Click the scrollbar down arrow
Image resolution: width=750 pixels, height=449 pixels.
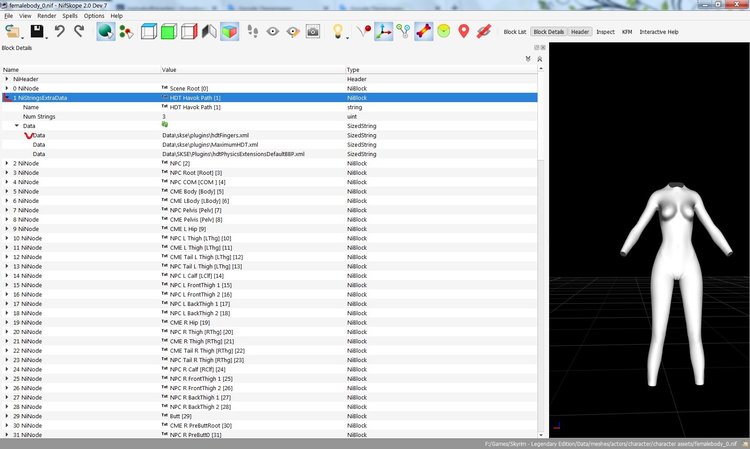[x=541, y=435]
